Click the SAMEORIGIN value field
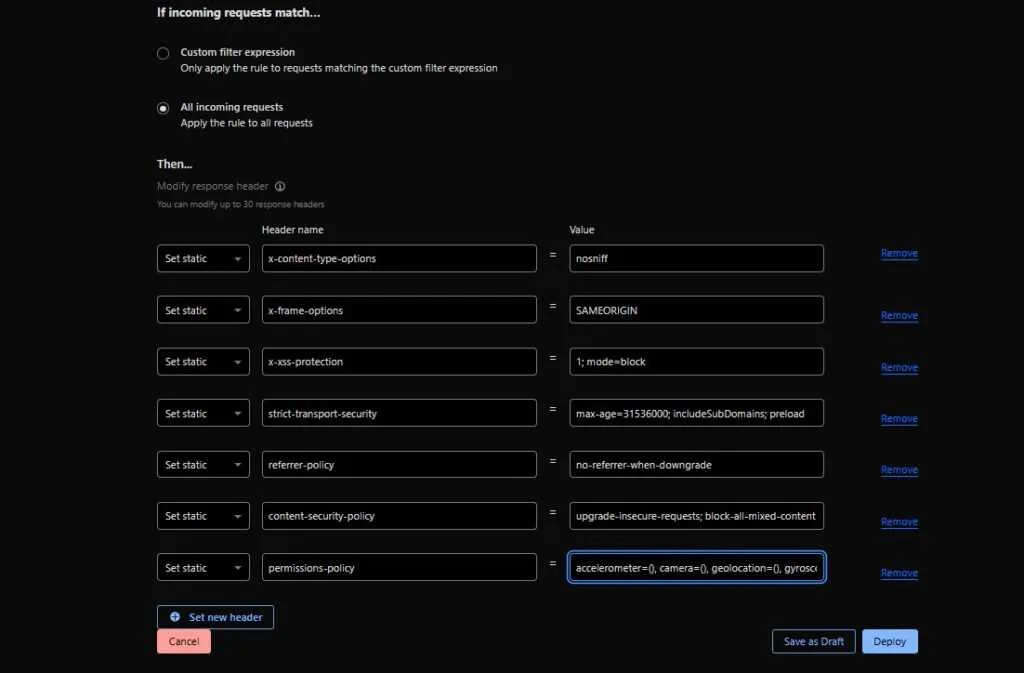 pos(696,310)
